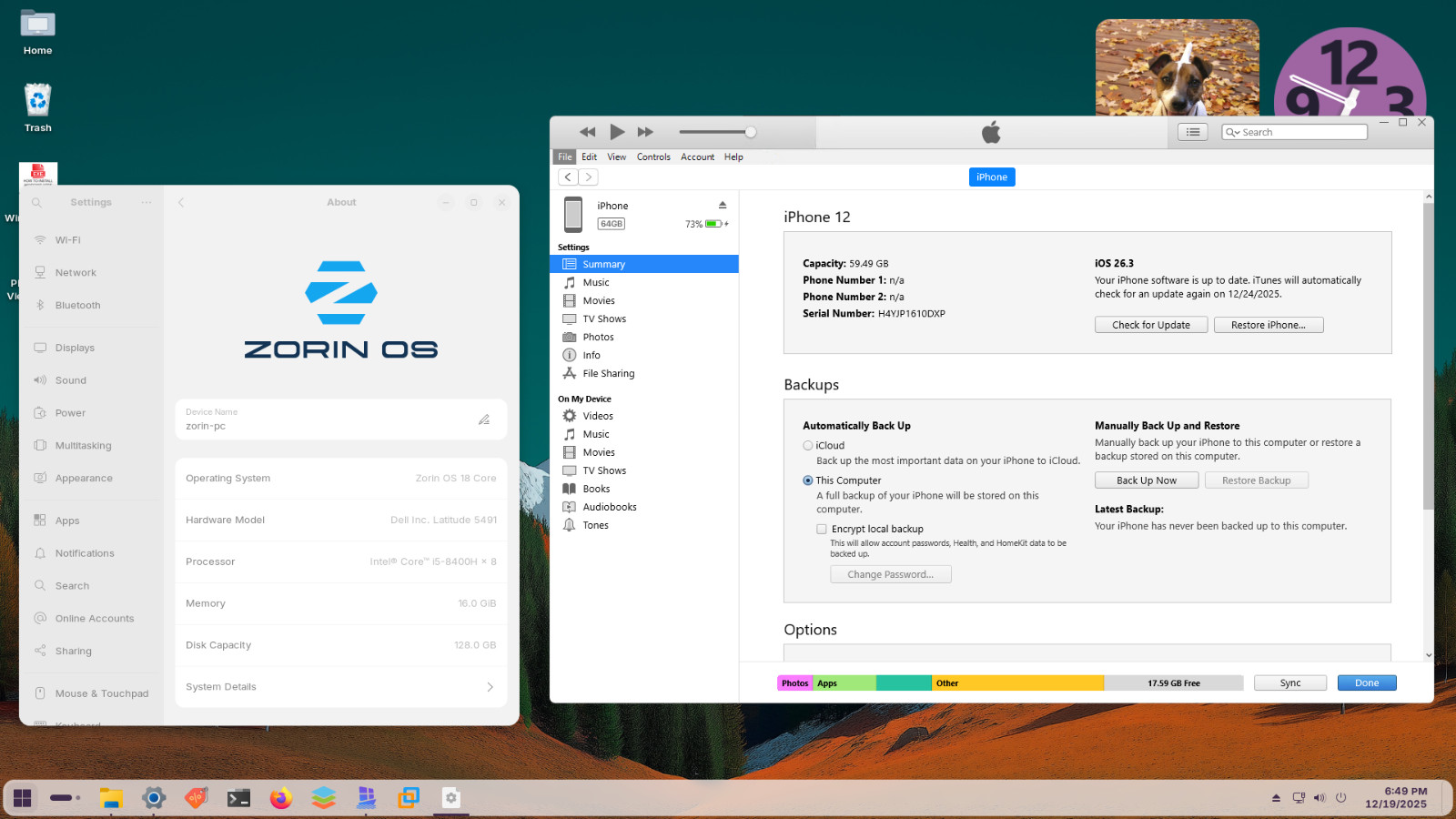Open Wi-Fi in the Settings sidebar
1456x819 pixels.
point(91,240)
